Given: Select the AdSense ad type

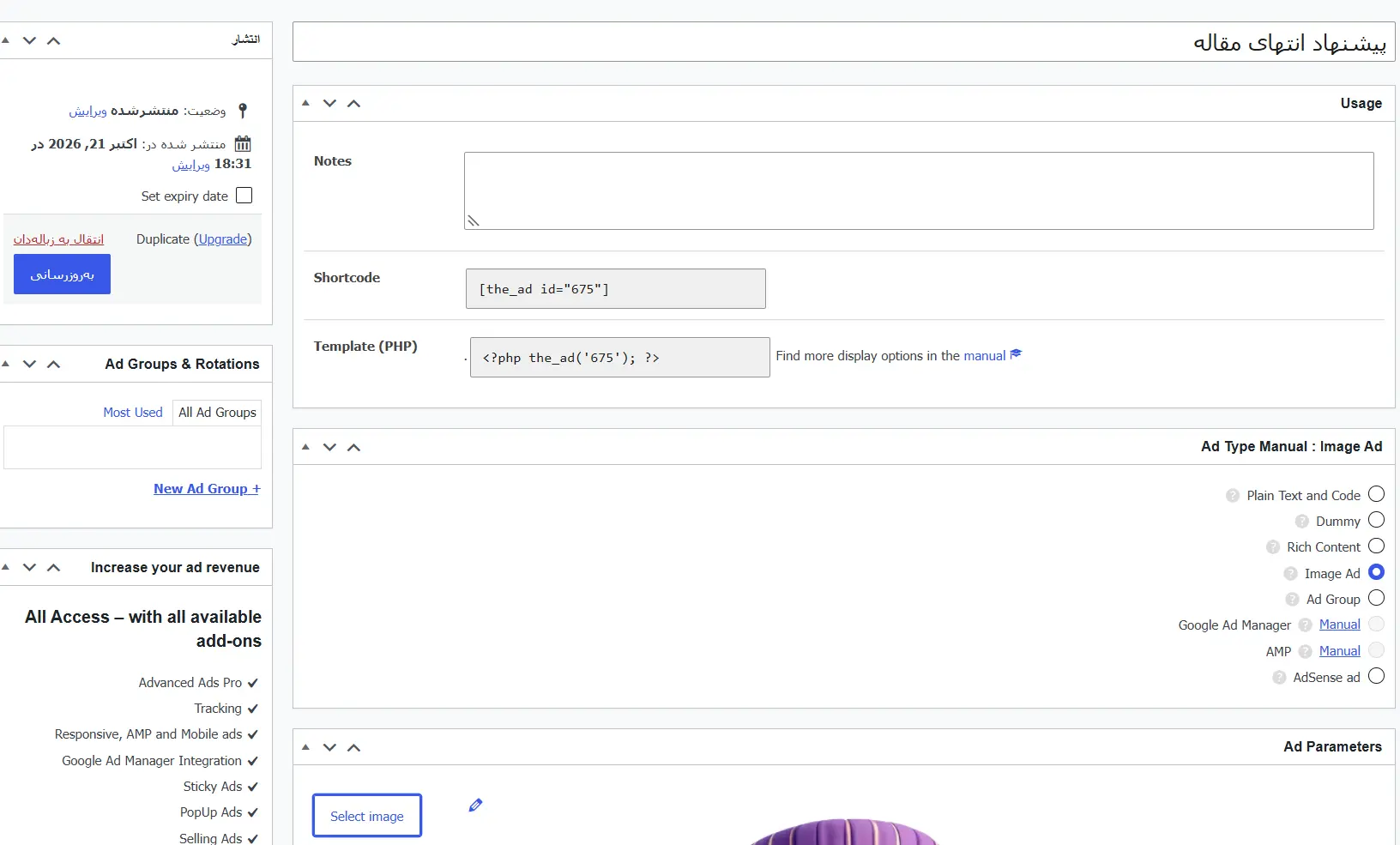Looking at the screenshot, I should click(1376, 676).
